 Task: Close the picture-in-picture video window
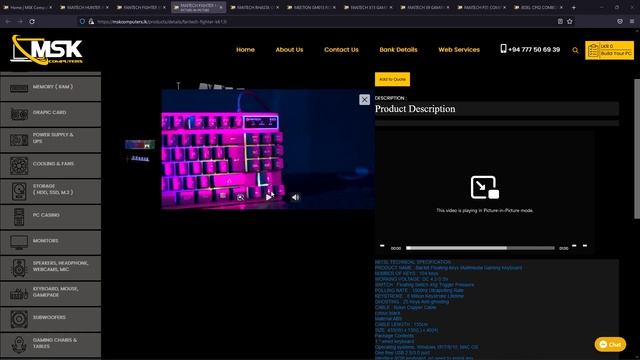[364, 100]
